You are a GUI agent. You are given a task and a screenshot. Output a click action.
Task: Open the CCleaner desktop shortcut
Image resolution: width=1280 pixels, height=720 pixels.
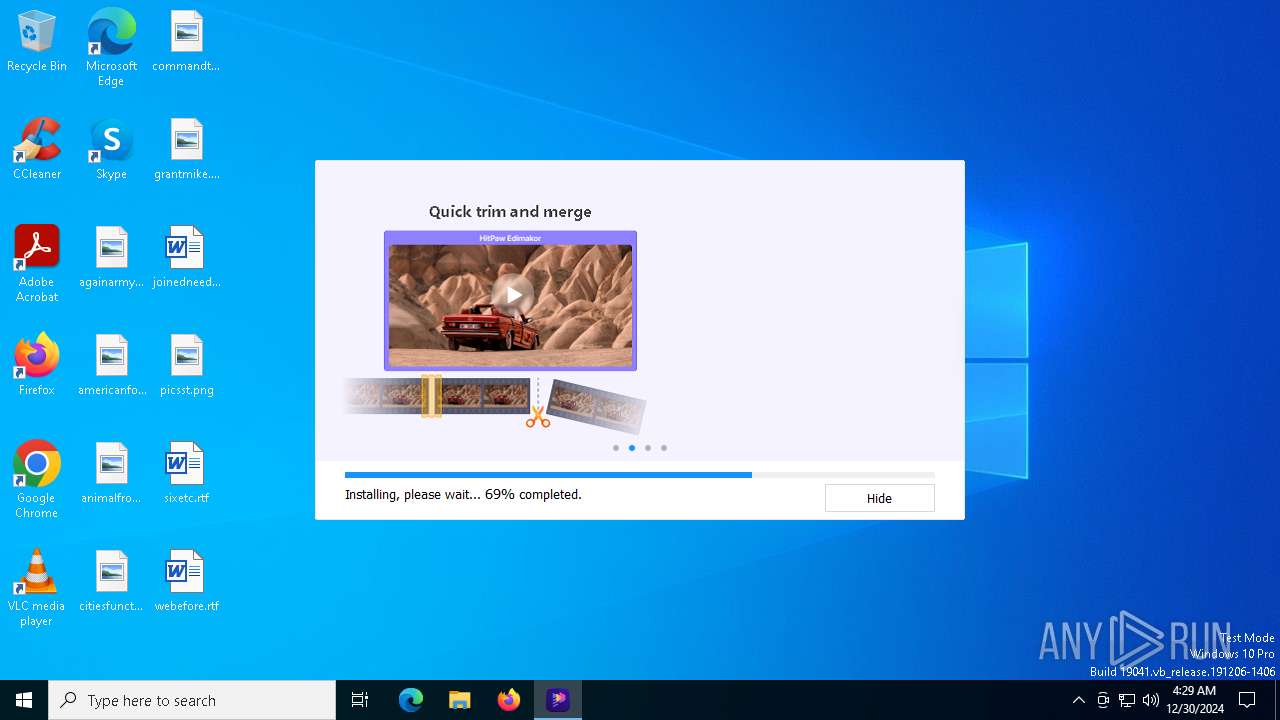point(37,149)
